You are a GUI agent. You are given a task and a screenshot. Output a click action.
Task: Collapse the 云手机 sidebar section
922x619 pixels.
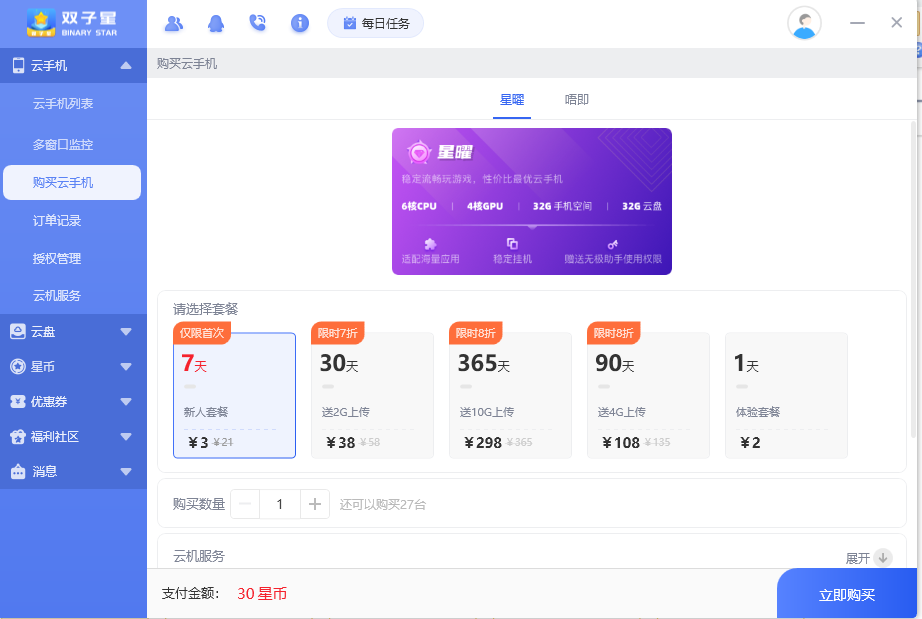(x=127, y=66)
